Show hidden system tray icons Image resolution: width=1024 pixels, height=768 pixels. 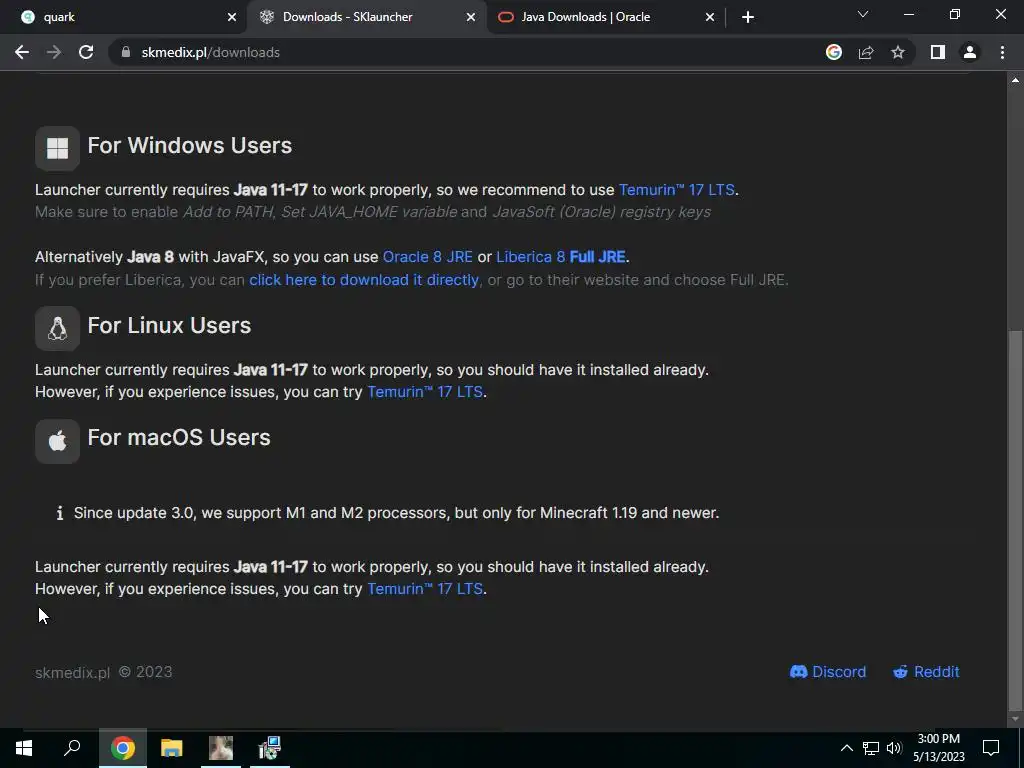tap(846, 748)
